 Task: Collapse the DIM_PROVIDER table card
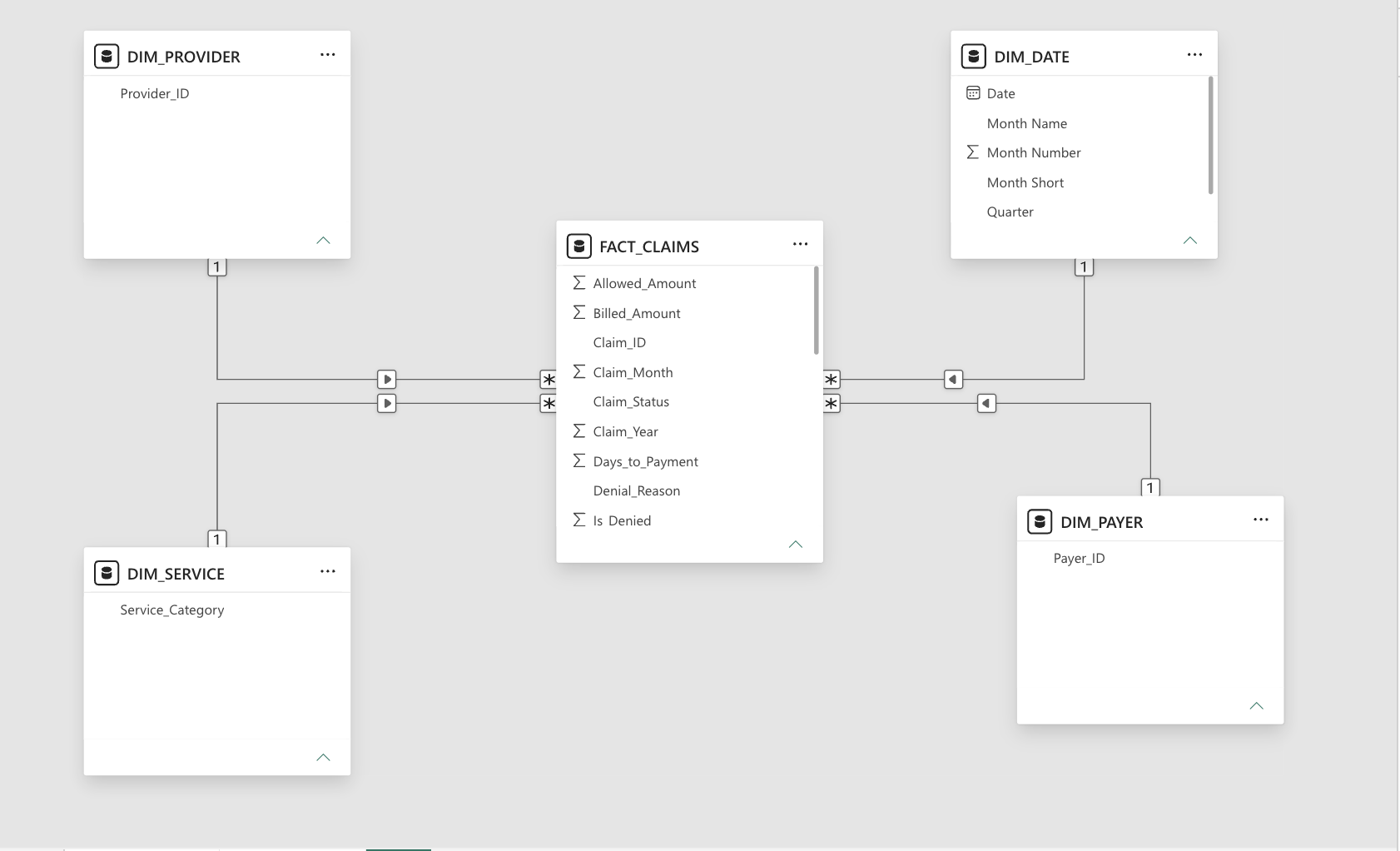click(323, 241)
